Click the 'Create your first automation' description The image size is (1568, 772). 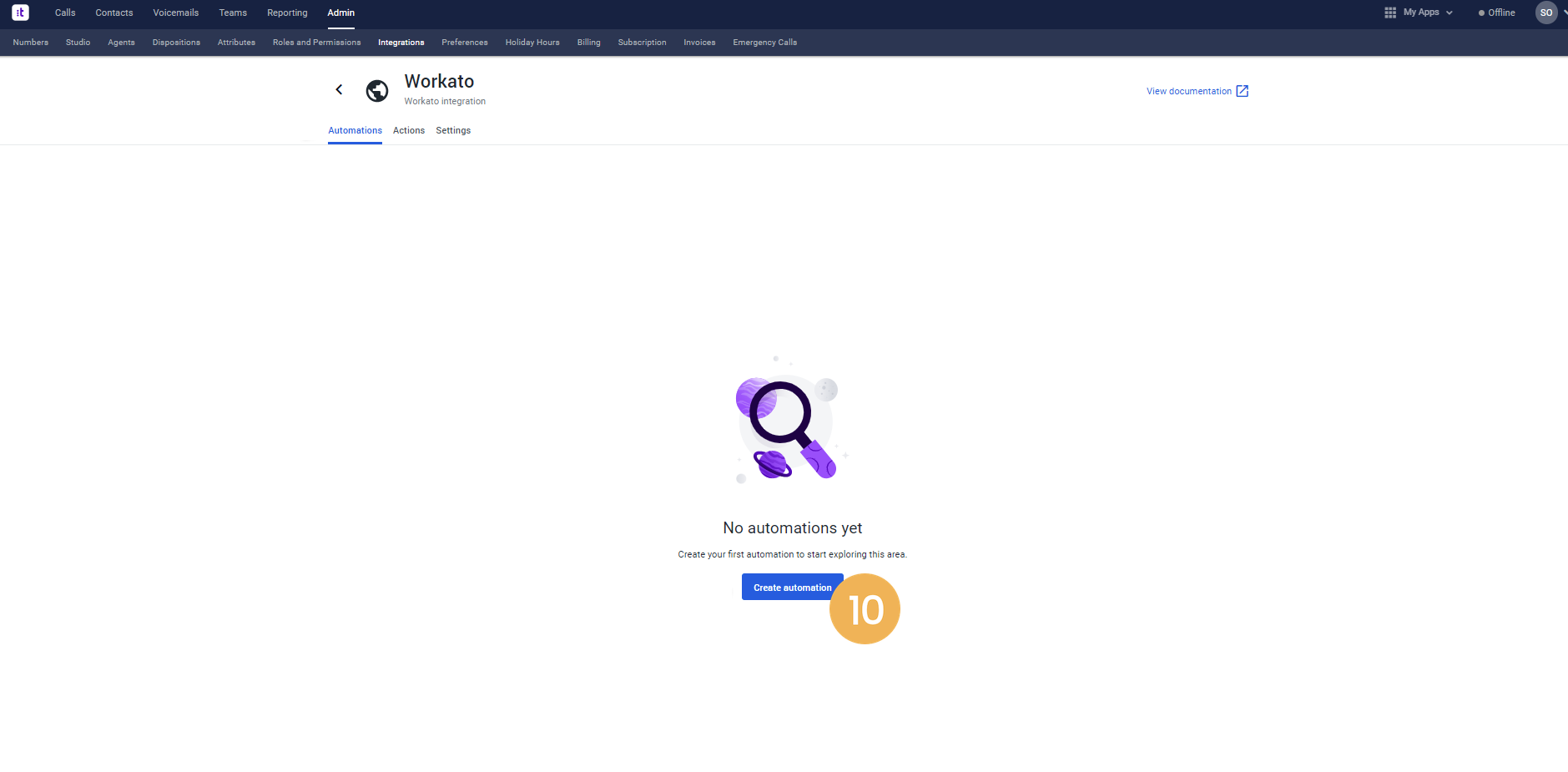tap(792, 555)
